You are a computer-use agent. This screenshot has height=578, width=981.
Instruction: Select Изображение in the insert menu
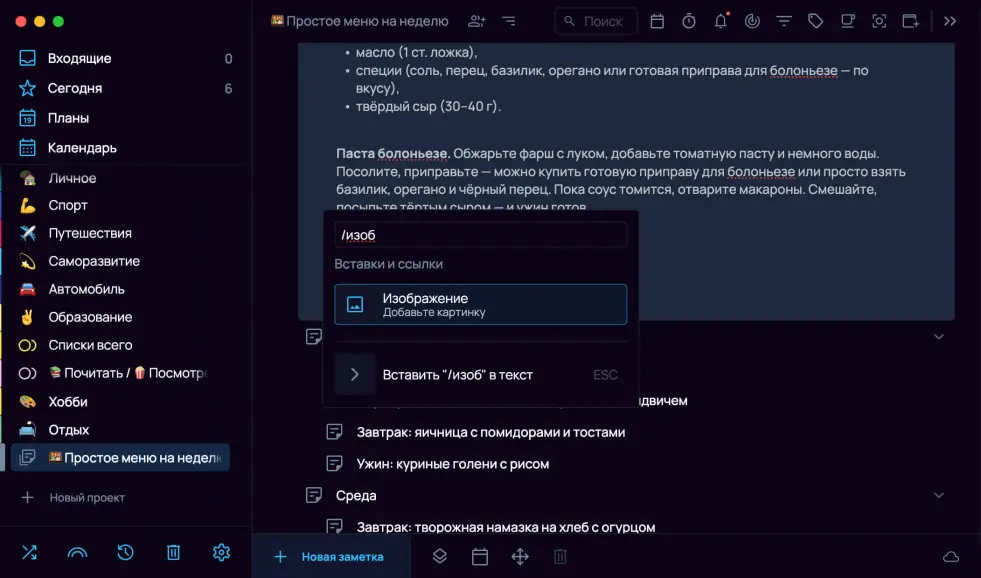coord(480,305)
